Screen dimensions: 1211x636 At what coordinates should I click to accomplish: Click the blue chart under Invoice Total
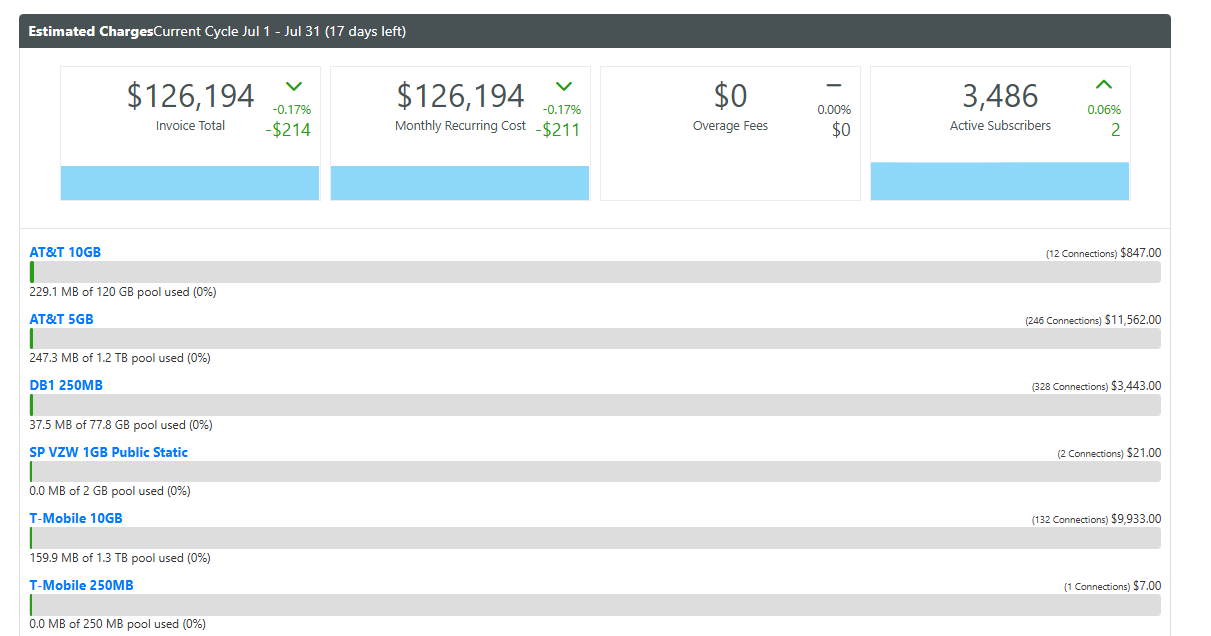(x=190, y=183)
